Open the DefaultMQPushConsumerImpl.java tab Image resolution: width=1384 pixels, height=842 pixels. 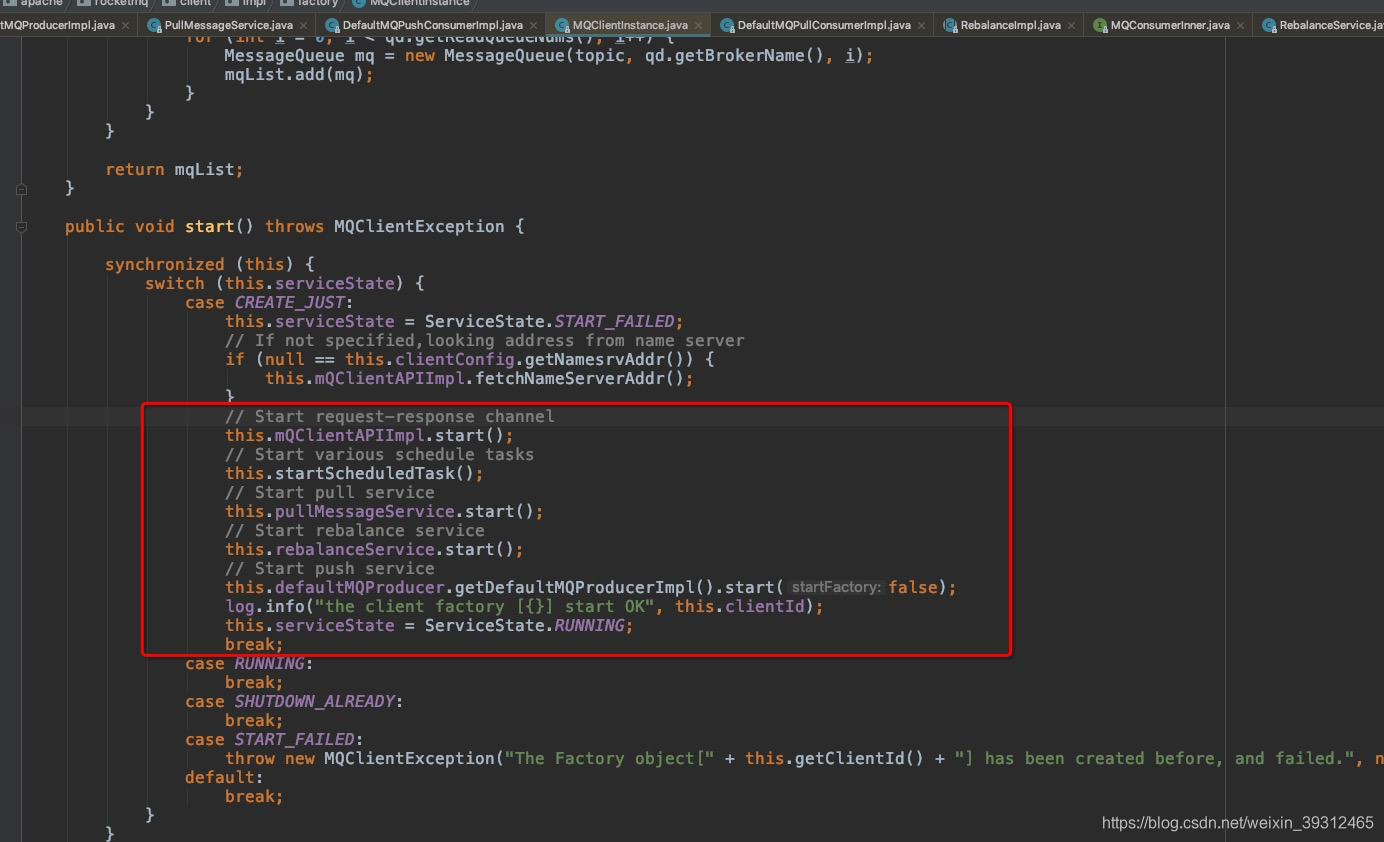pos(432,25)
